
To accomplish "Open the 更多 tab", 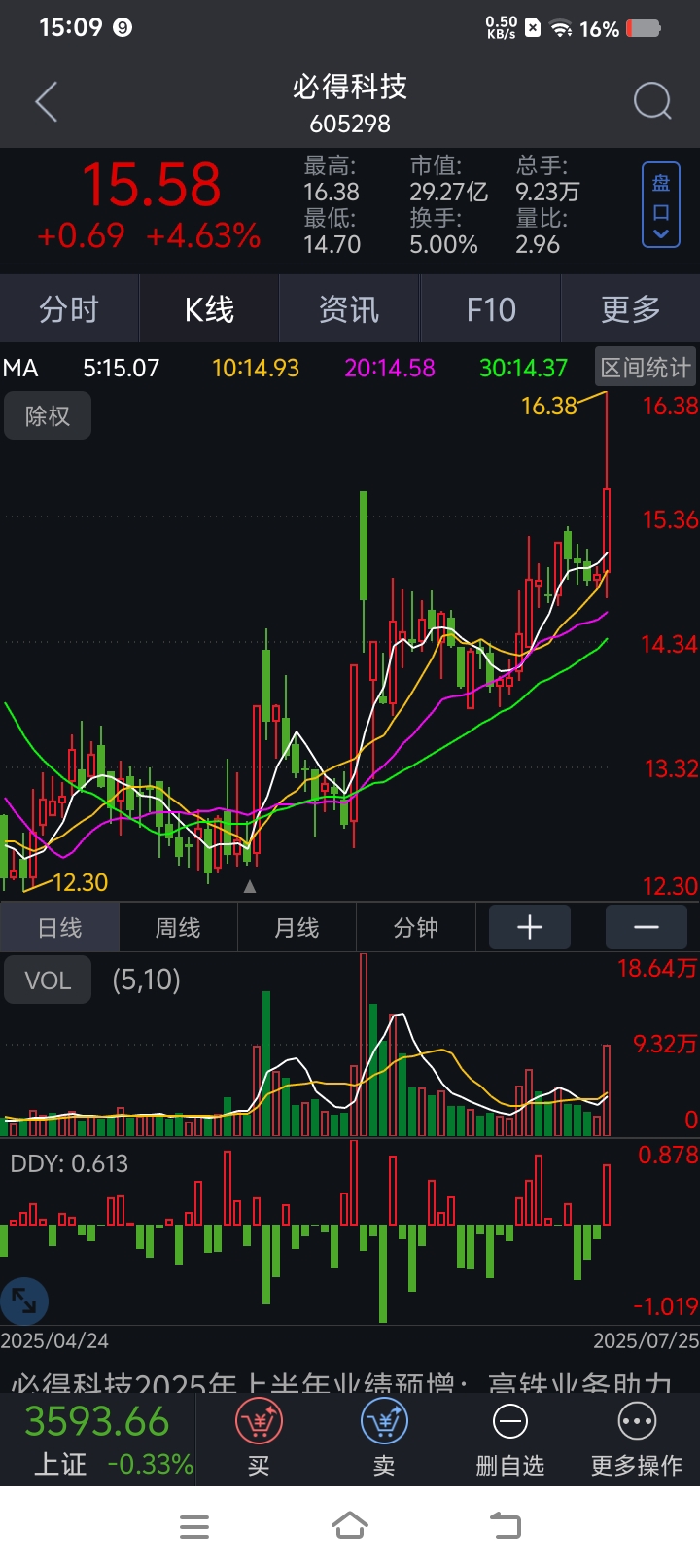I will point(630,309).
